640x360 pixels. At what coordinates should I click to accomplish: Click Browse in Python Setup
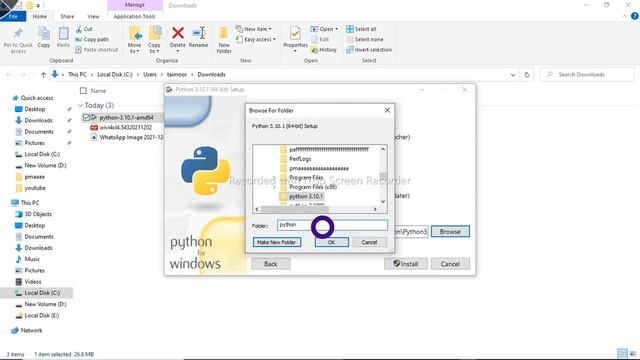pyautogui.click(x=450, y=231)
